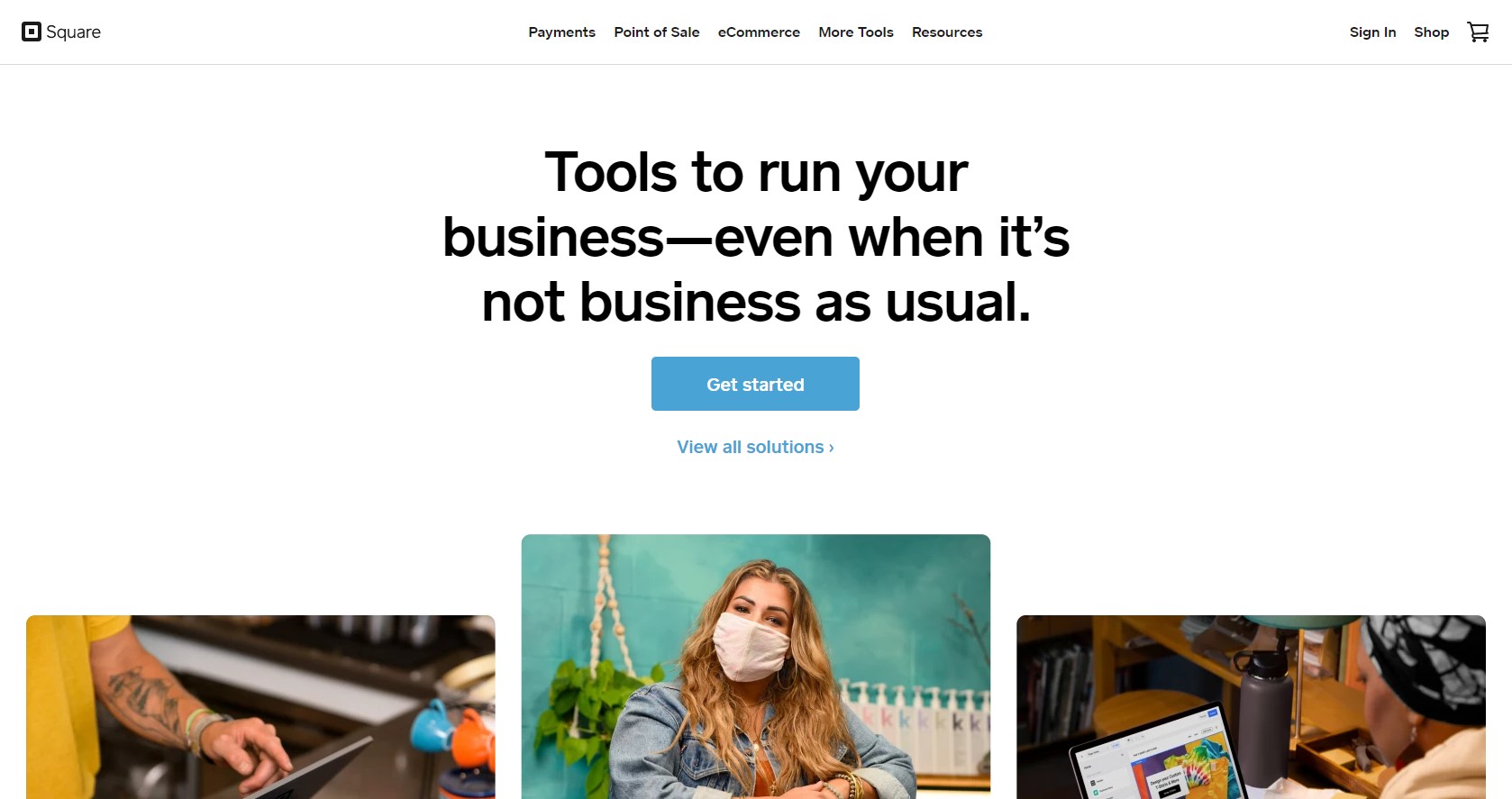Open the shopping cart icon
Viewport: 1512px width, 799px height.
(1478, 32)
